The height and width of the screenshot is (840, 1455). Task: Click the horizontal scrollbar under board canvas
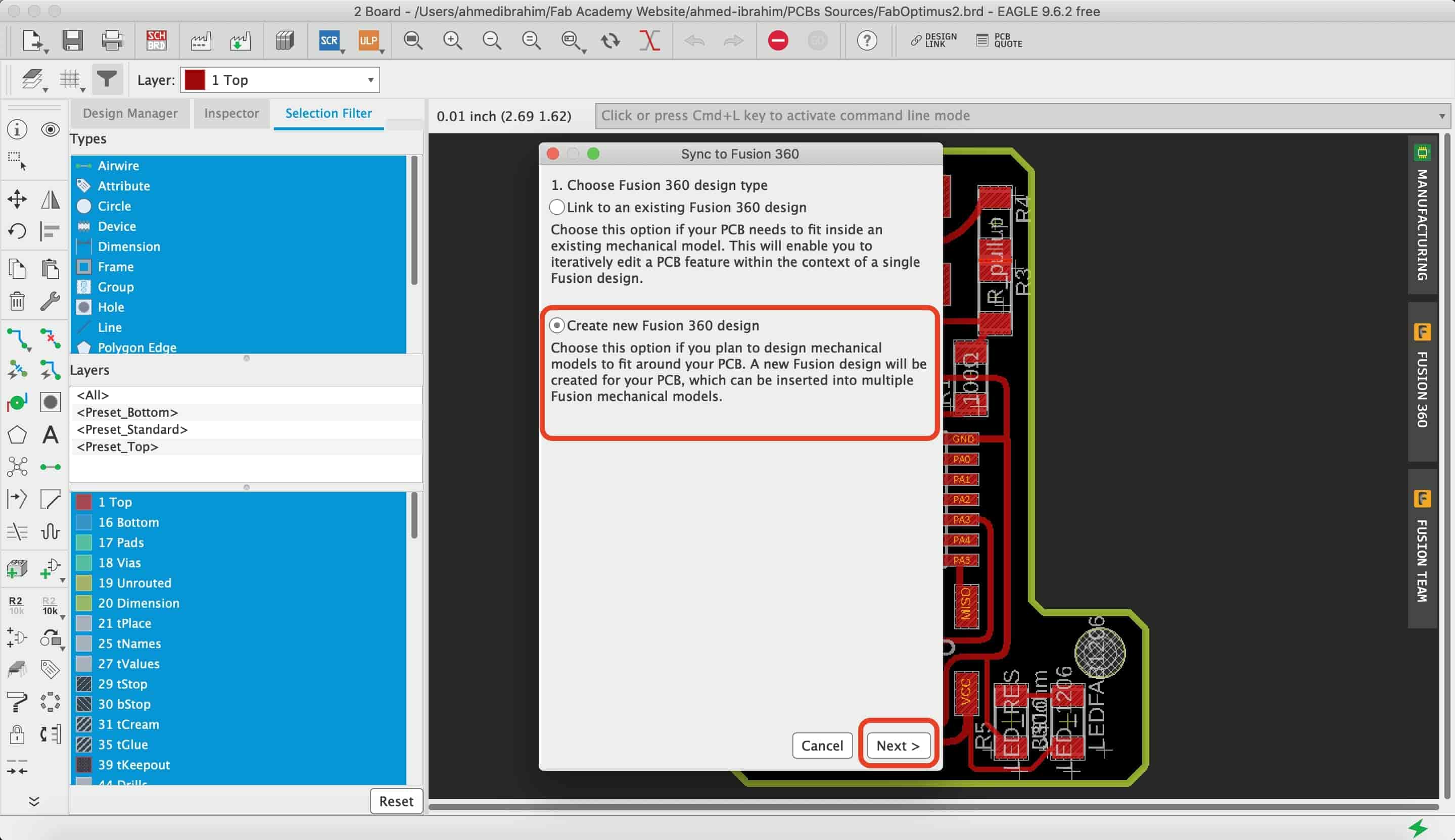(933, 807)
